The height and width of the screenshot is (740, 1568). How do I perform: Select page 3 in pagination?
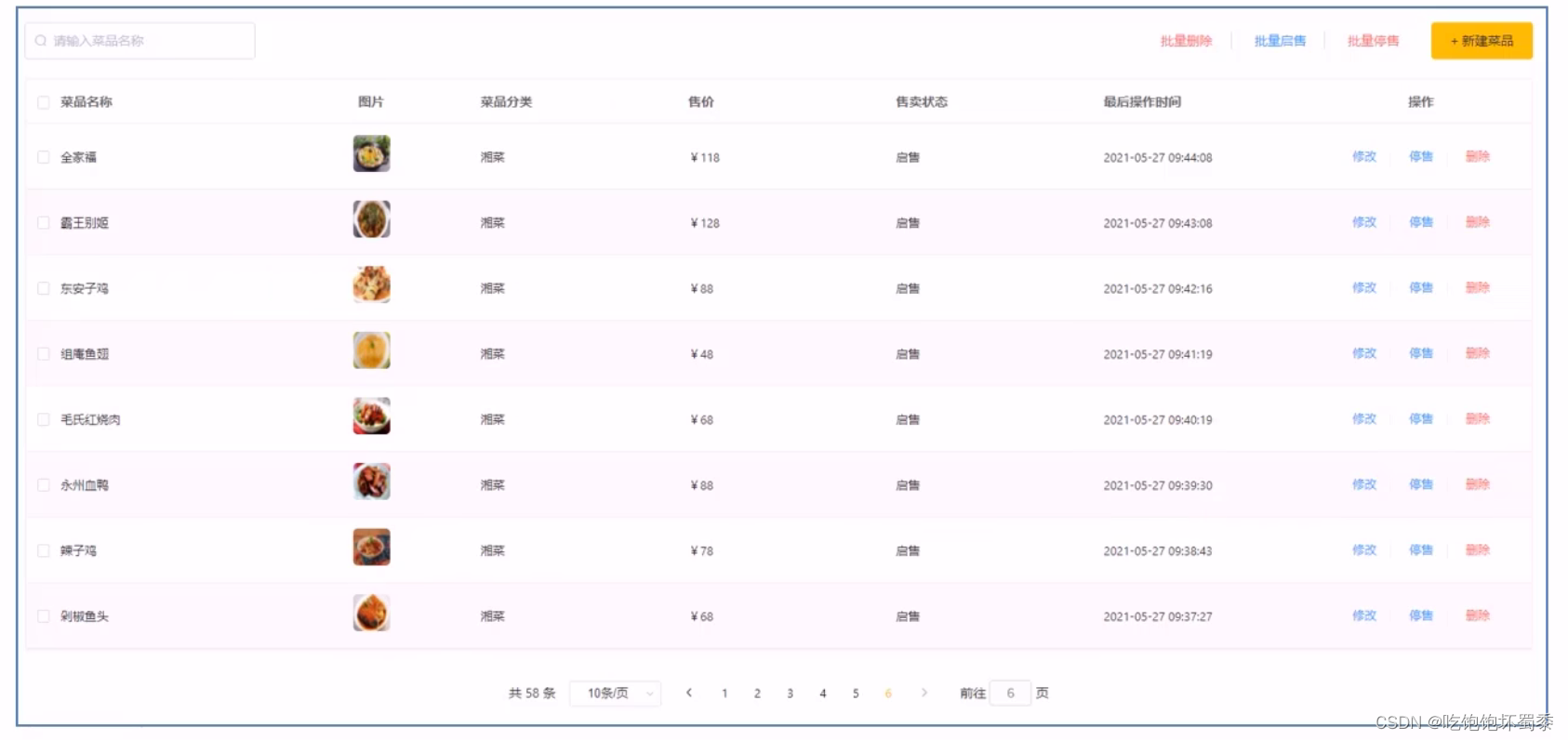(790, 694)
